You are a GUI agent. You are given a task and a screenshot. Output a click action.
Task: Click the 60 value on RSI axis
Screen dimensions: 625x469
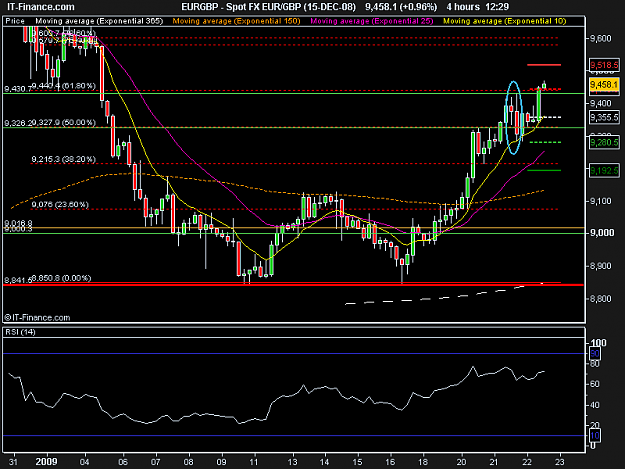595,384
